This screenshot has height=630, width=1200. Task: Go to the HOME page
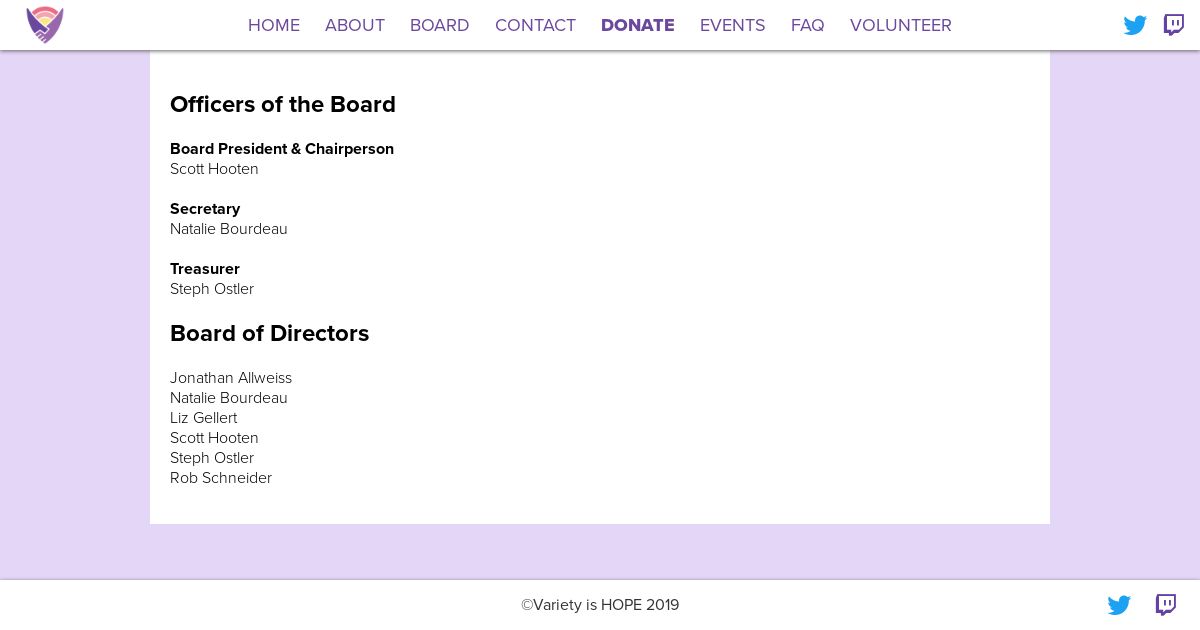[x=274, y=25]
